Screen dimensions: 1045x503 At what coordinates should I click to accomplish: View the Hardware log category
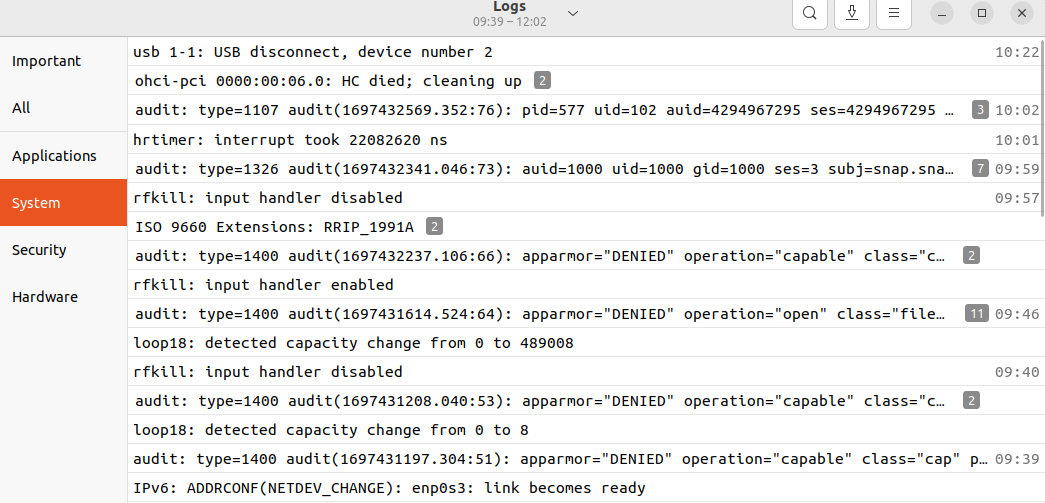coord(45,297)
